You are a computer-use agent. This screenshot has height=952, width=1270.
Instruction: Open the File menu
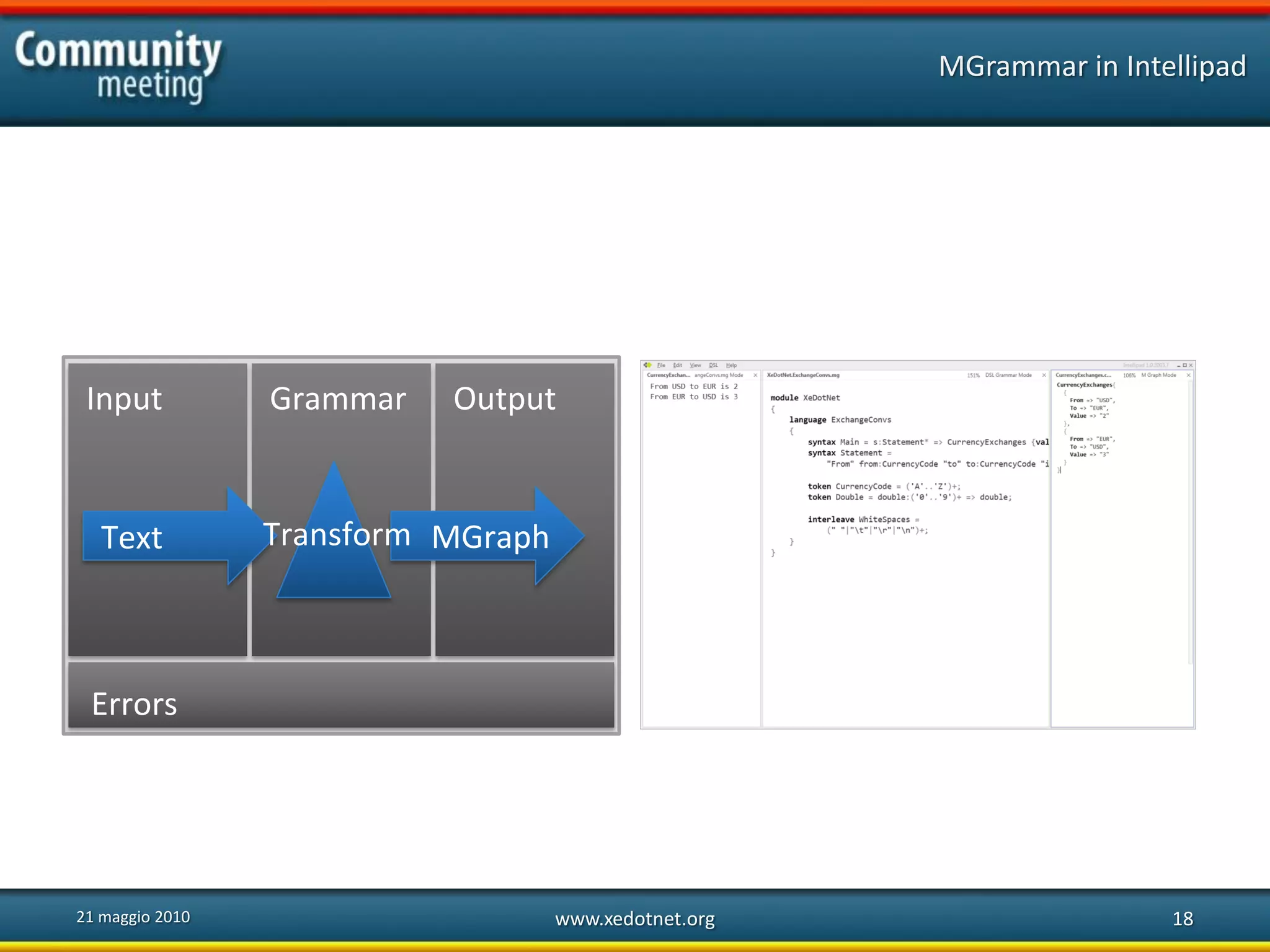661,365
